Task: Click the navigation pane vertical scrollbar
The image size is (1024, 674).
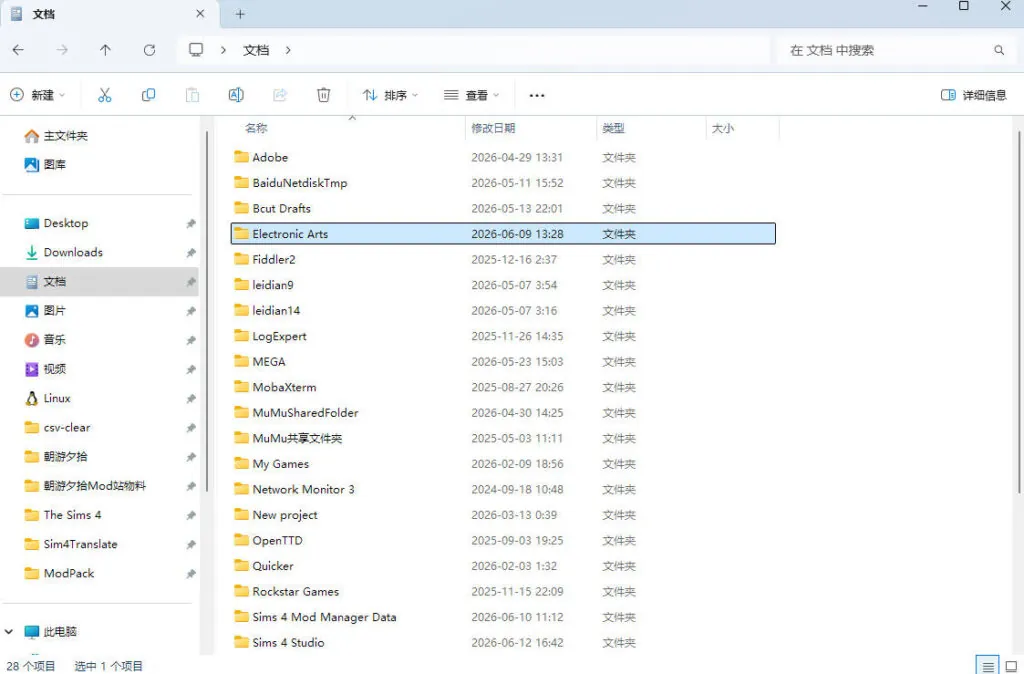Action: (x=207, y=310)
